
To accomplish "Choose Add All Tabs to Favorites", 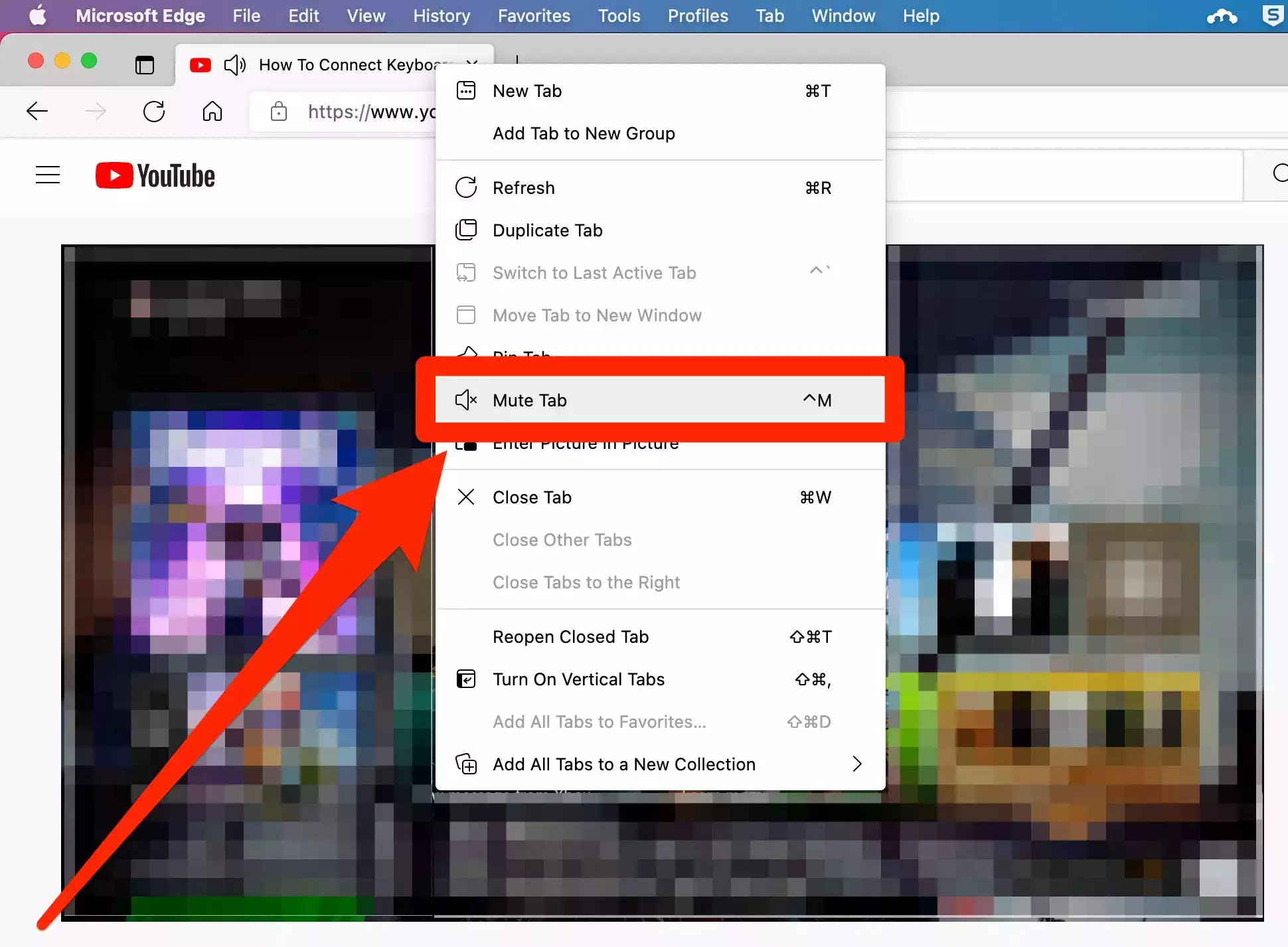I will [660, 722].
